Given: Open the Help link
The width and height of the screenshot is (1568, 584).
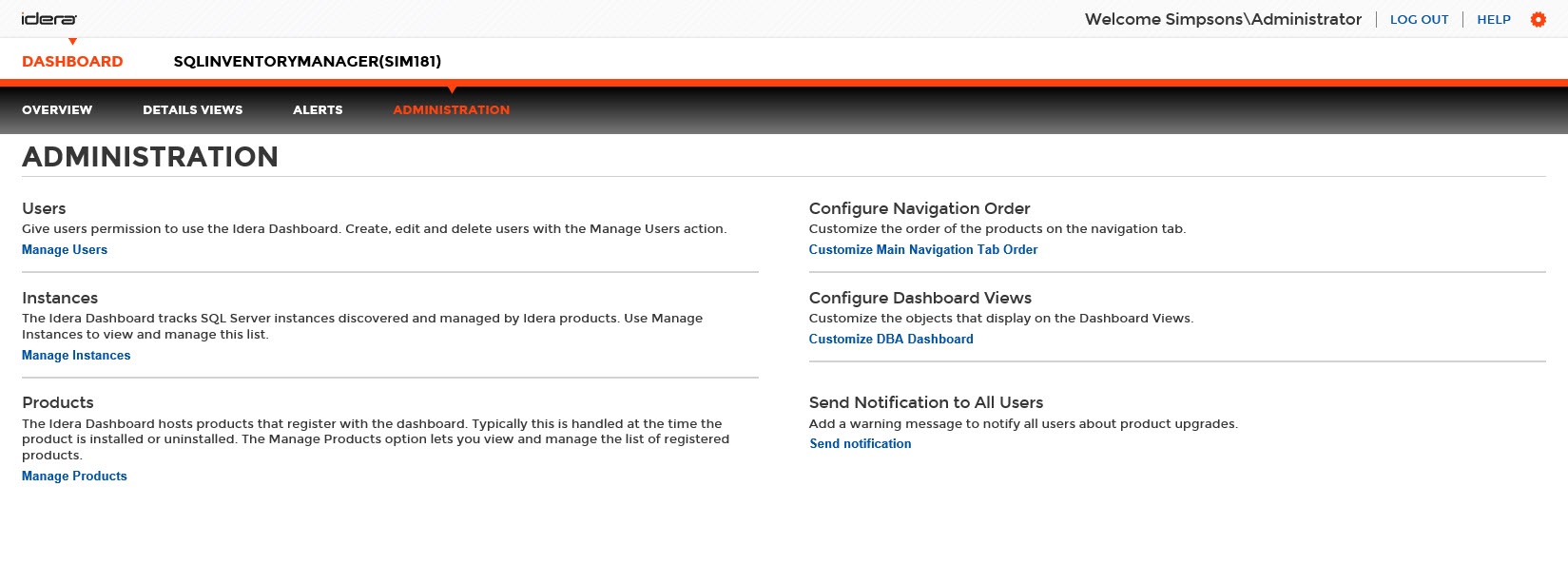Looking at the screenshot, I should 1493,20.
